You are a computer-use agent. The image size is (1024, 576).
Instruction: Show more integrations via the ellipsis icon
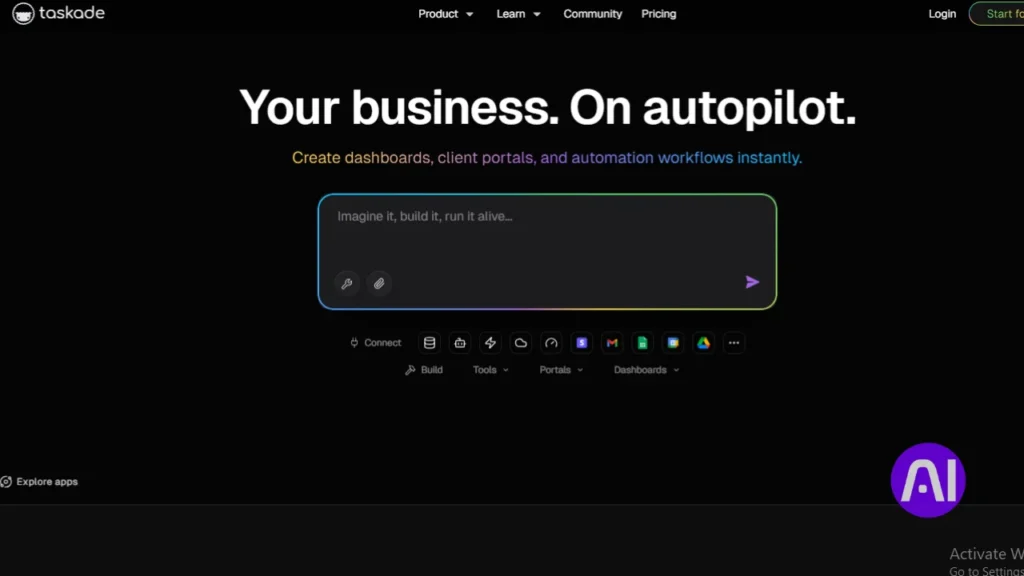(734, 343)
